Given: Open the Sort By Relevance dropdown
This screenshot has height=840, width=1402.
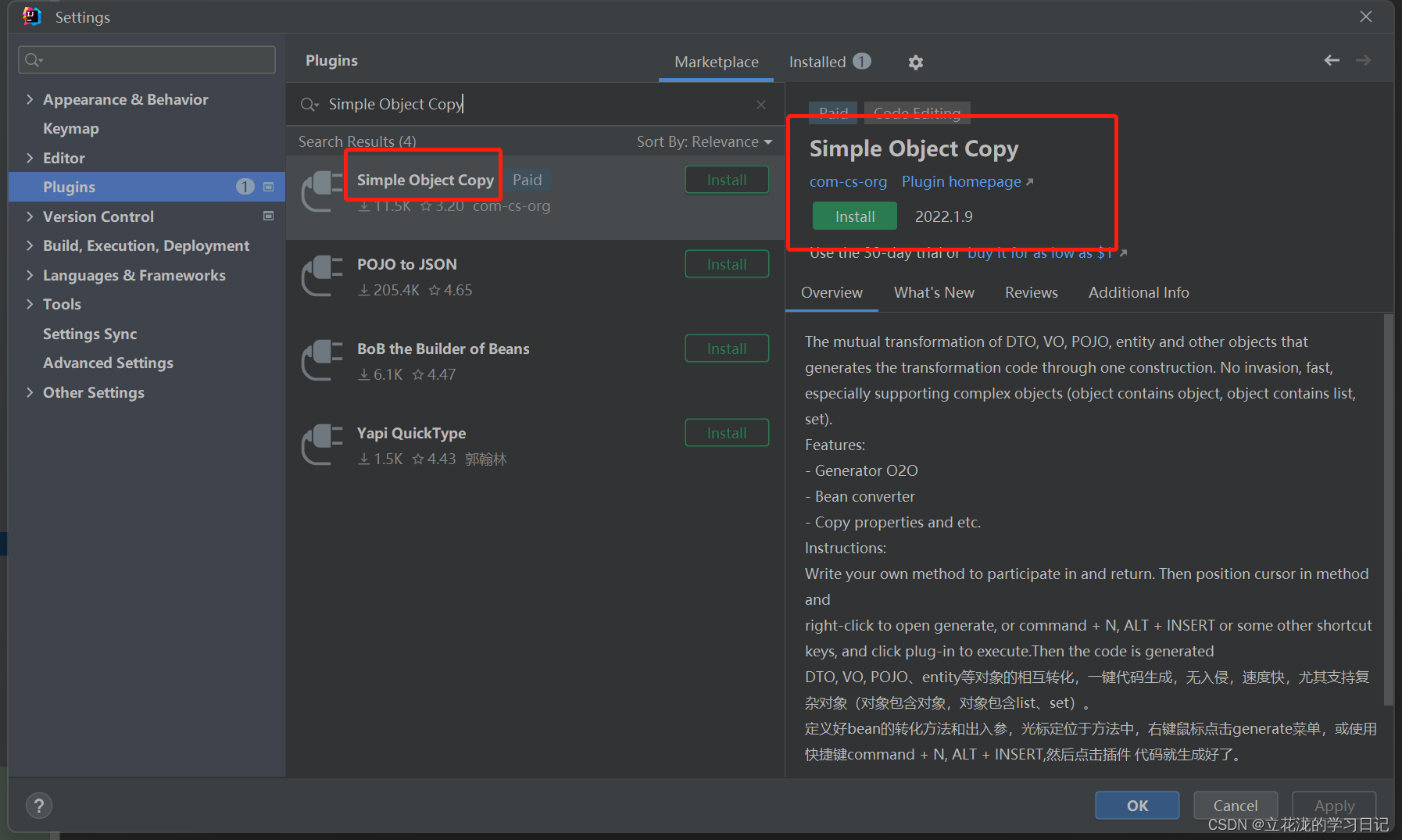Looking at the screenshot, I should [704, 141].
